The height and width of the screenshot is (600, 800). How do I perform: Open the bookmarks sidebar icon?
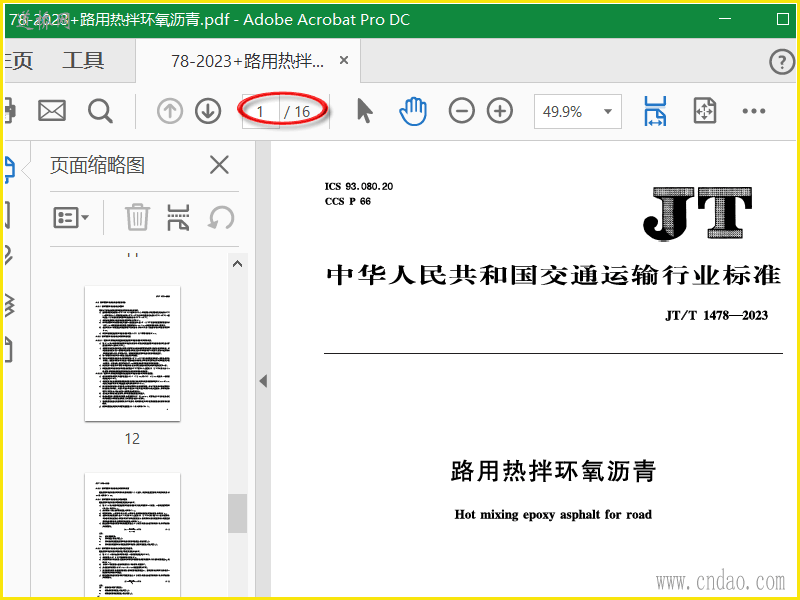tap(8, 214)
